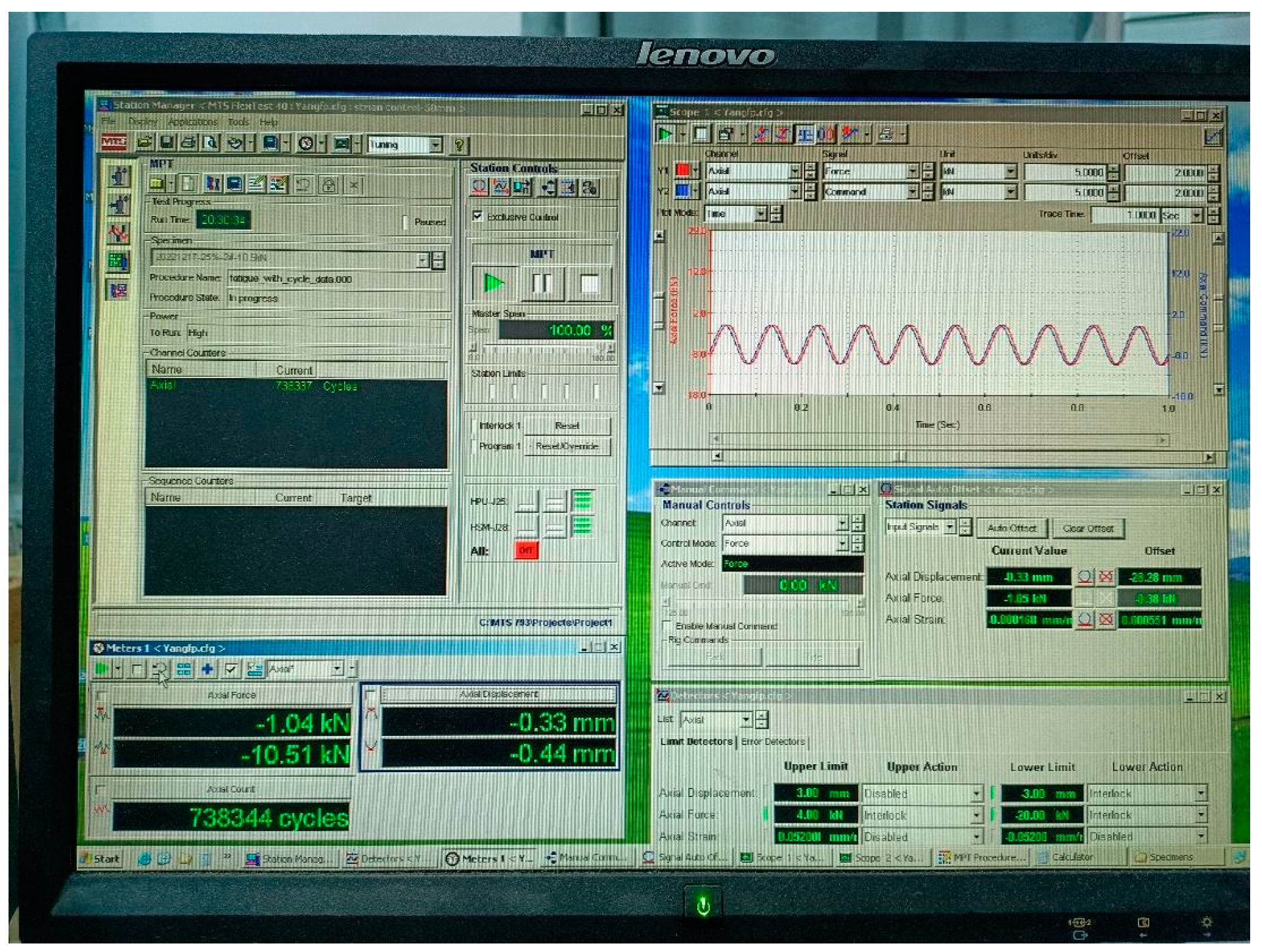The image size is (1262, 952).
Task: Toggle the Exclusive Control checkbox
Action: tap(477, 216)
